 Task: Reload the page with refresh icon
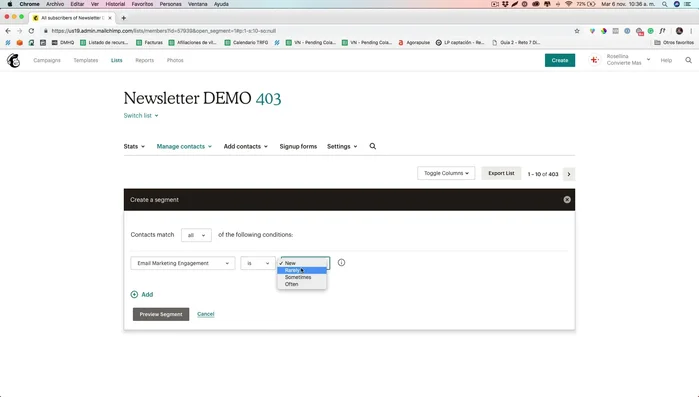(x=31, y=31)
